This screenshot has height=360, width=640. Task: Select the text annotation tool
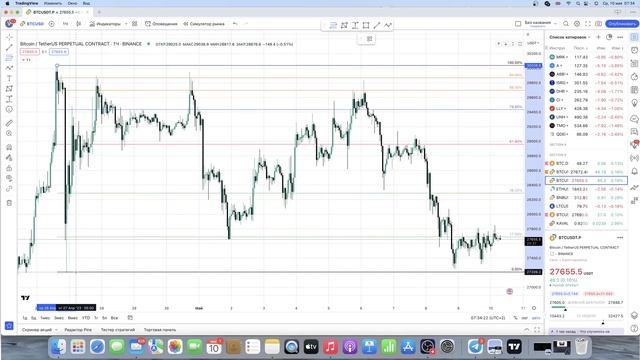(x=9, y=78)
